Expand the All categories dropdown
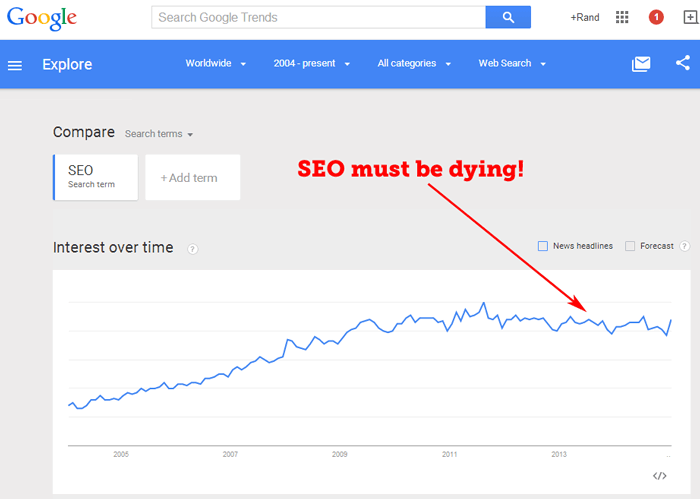This screenshot has width=700, height=499. point(414,63)
